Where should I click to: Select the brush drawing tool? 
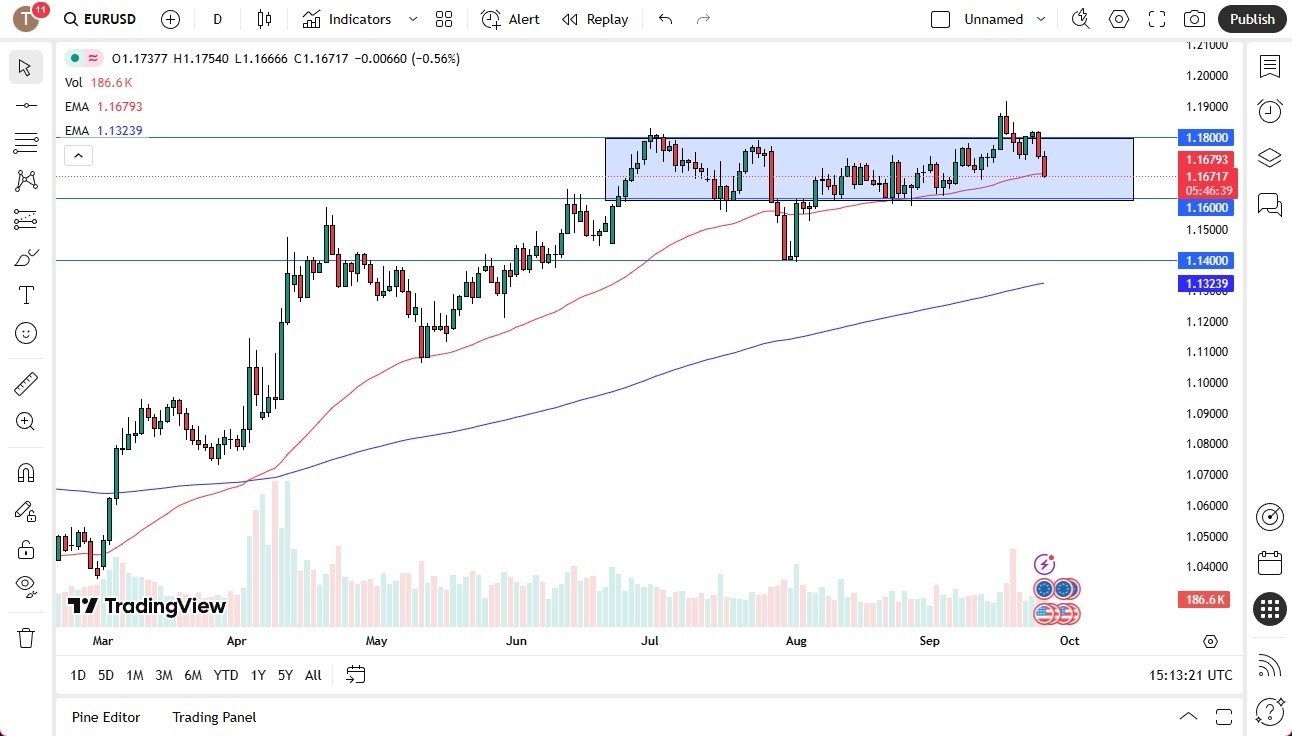pyautogui.click(x=25, y=257)
